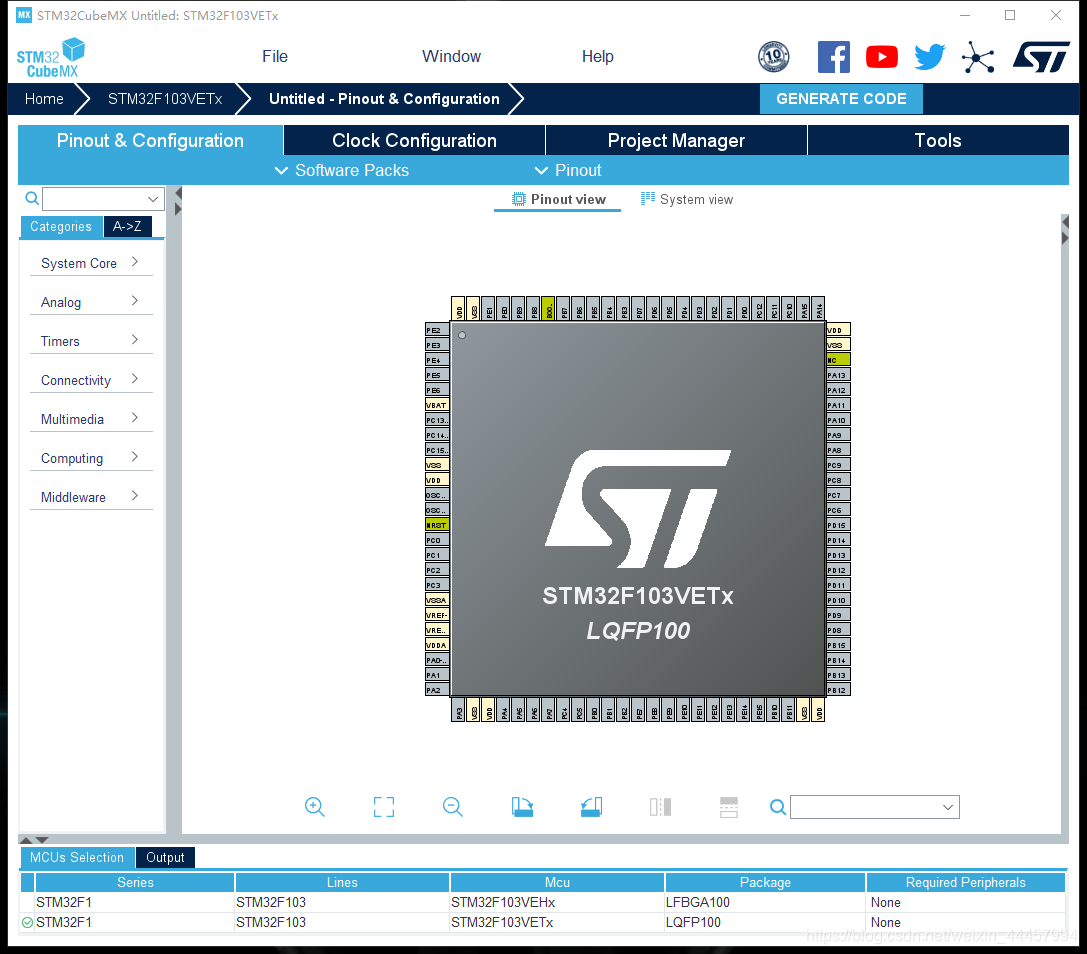Click the STM32CubeMX logo
The height and width of the screenshot is (954, 1087).
pyautogui.click(x=51, y=58)
